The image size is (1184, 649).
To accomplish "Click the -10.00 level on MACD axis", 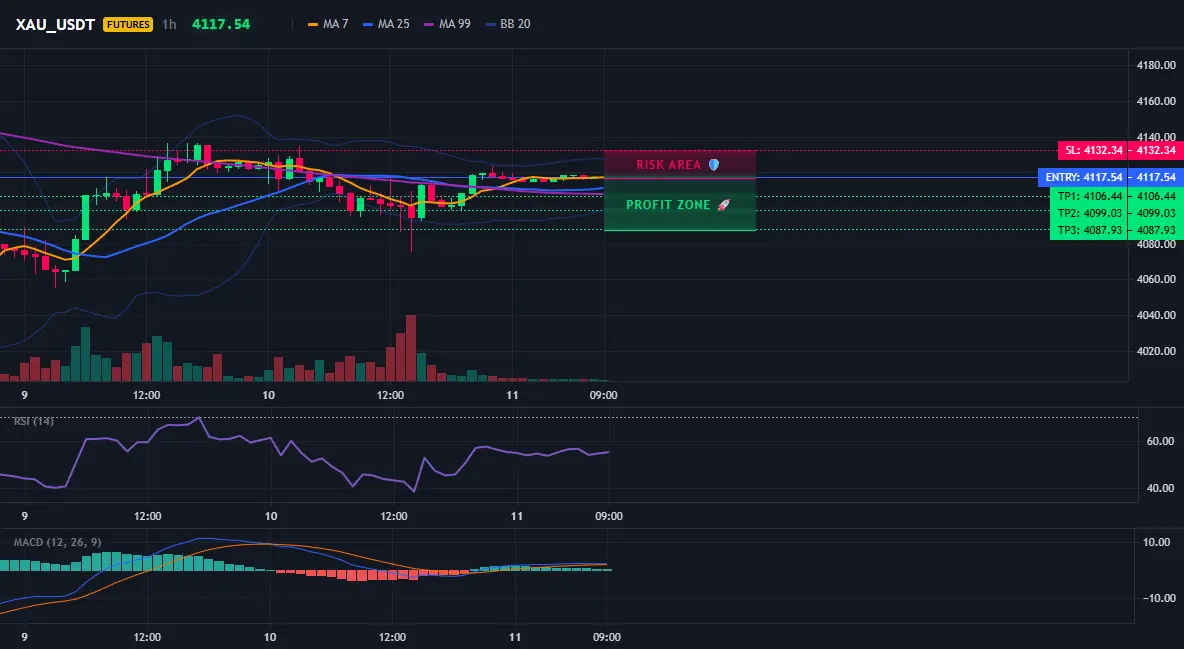I will tap(1159, 598).
